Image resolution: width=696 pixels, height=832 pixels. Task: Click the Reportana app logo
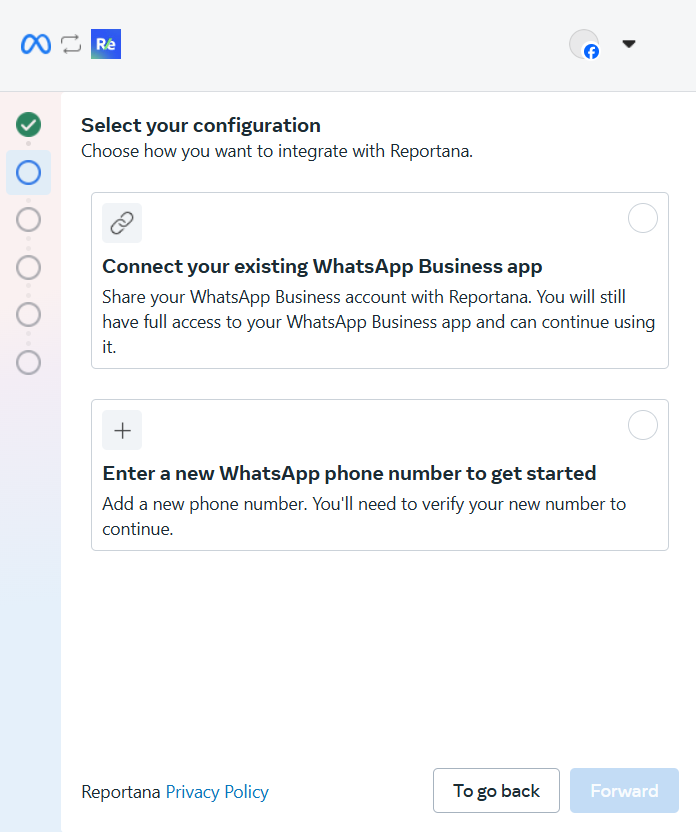(106, 44)
